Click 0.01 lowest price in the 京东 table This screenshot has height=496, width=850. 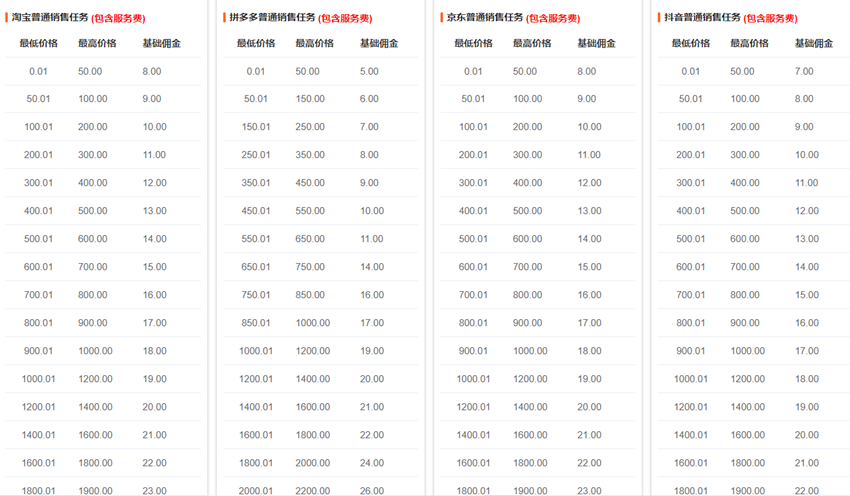[473, 71]
